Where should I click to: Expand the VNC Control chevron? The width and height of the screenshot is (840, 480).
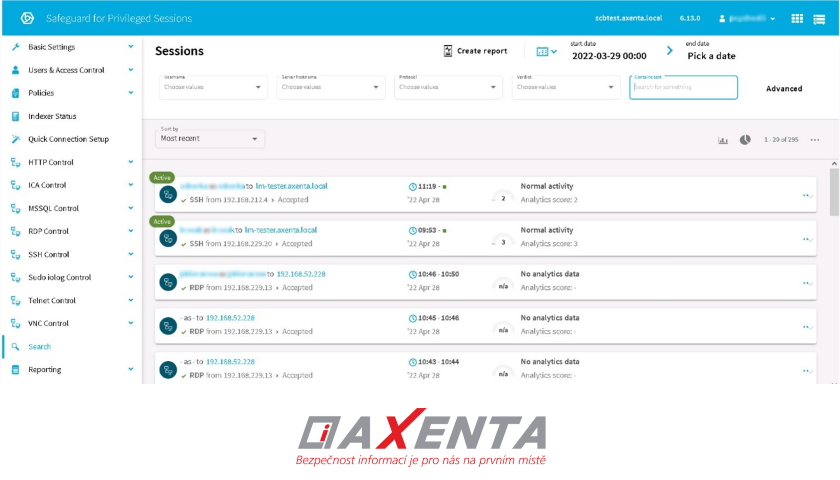pos(131,323)
